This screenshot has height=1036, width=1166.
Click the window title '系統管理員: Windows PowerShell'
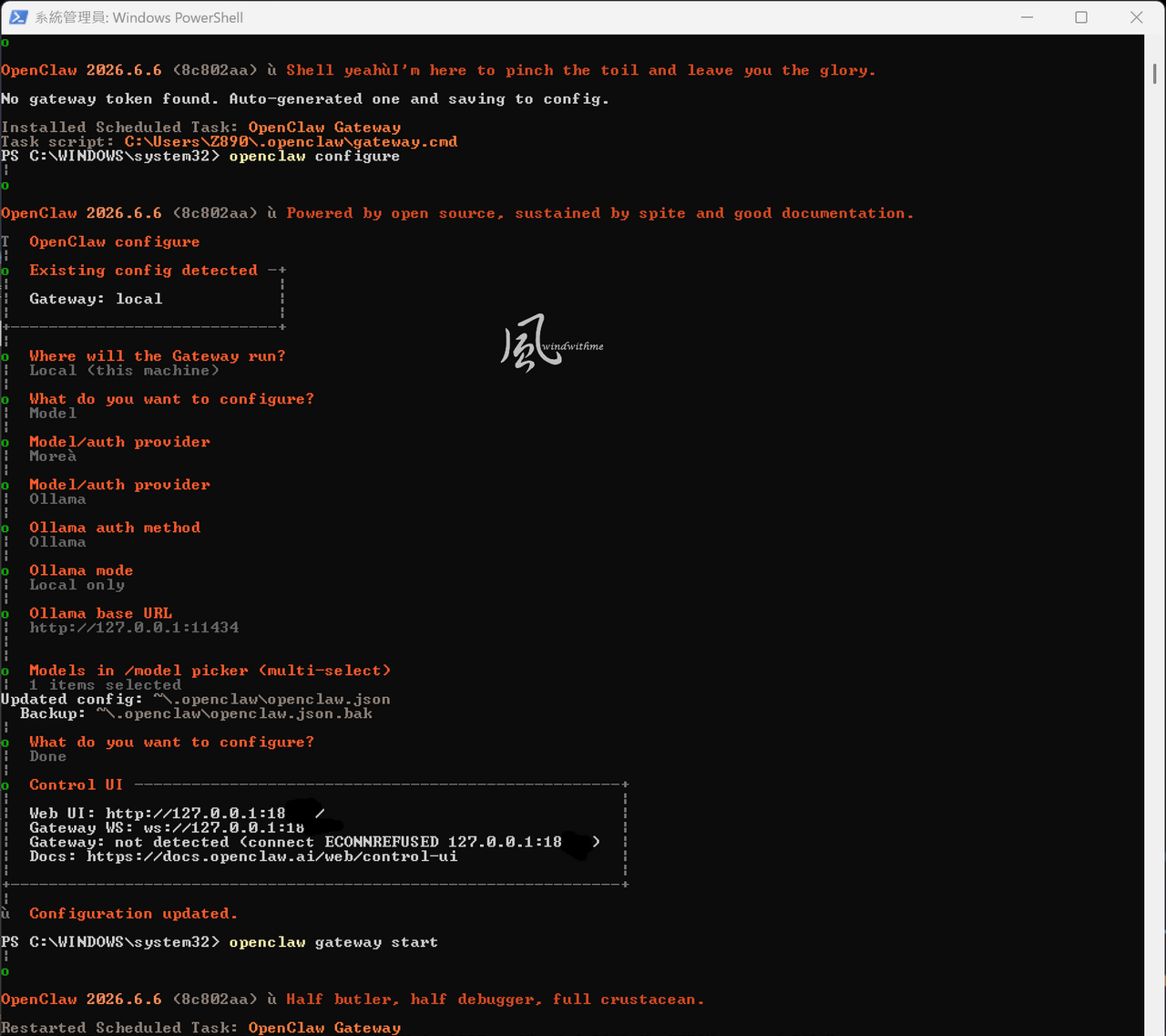(138, 17)
